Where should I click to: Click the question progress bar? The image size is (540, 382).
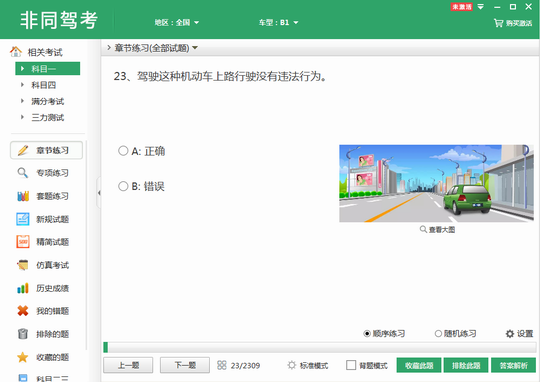tap(320, 347)
